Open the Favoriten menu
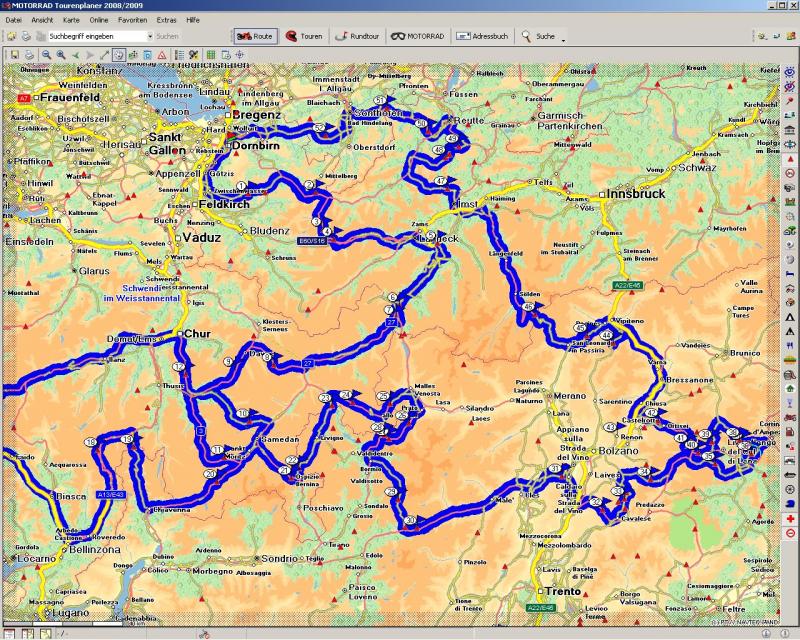Image resolution: width=800 pixels, height=640 pixels. pyautogui.click(x=133, y=20)
